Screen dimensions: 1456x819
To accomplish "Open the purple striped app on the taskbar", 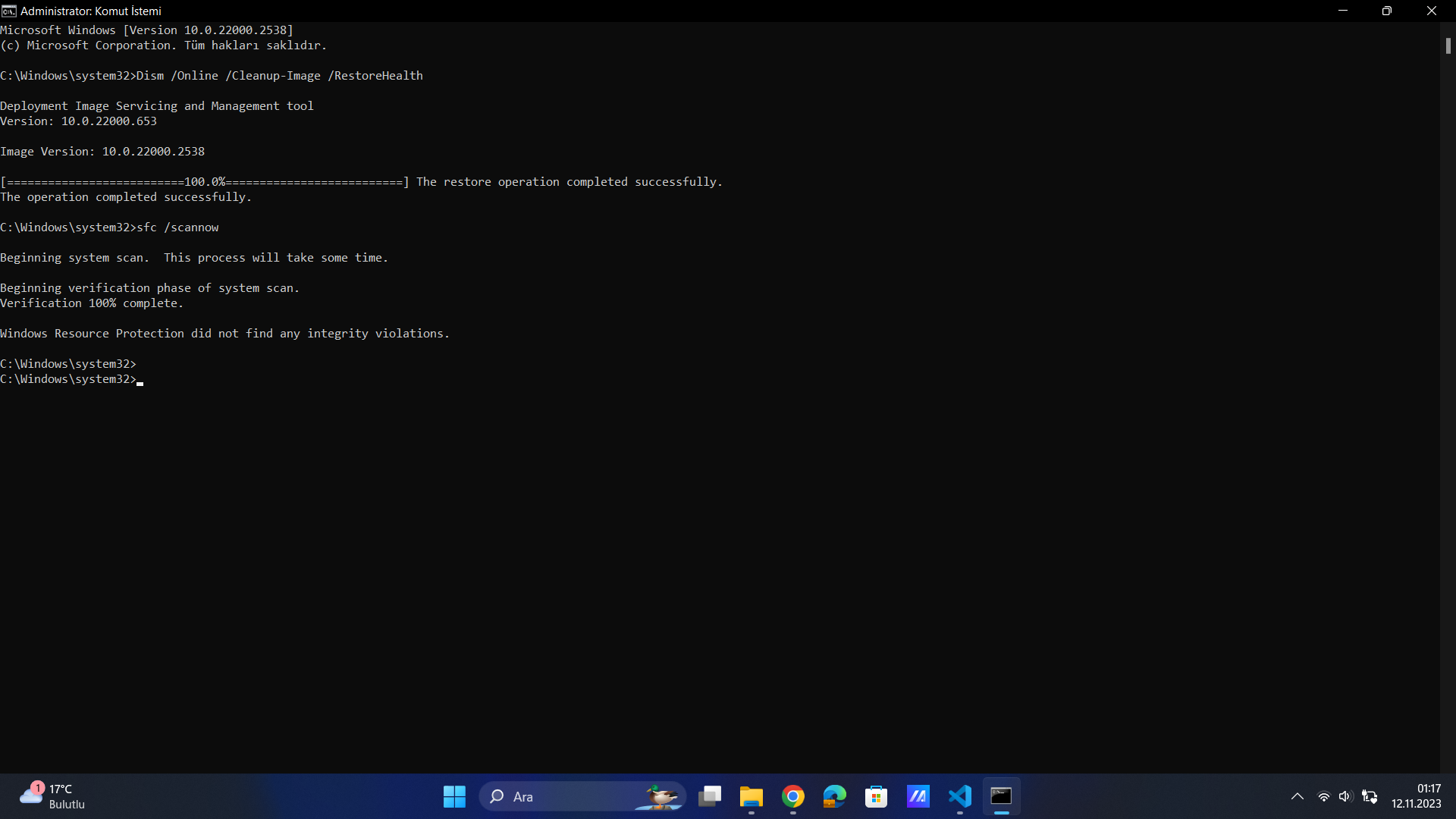I will 918,796.
